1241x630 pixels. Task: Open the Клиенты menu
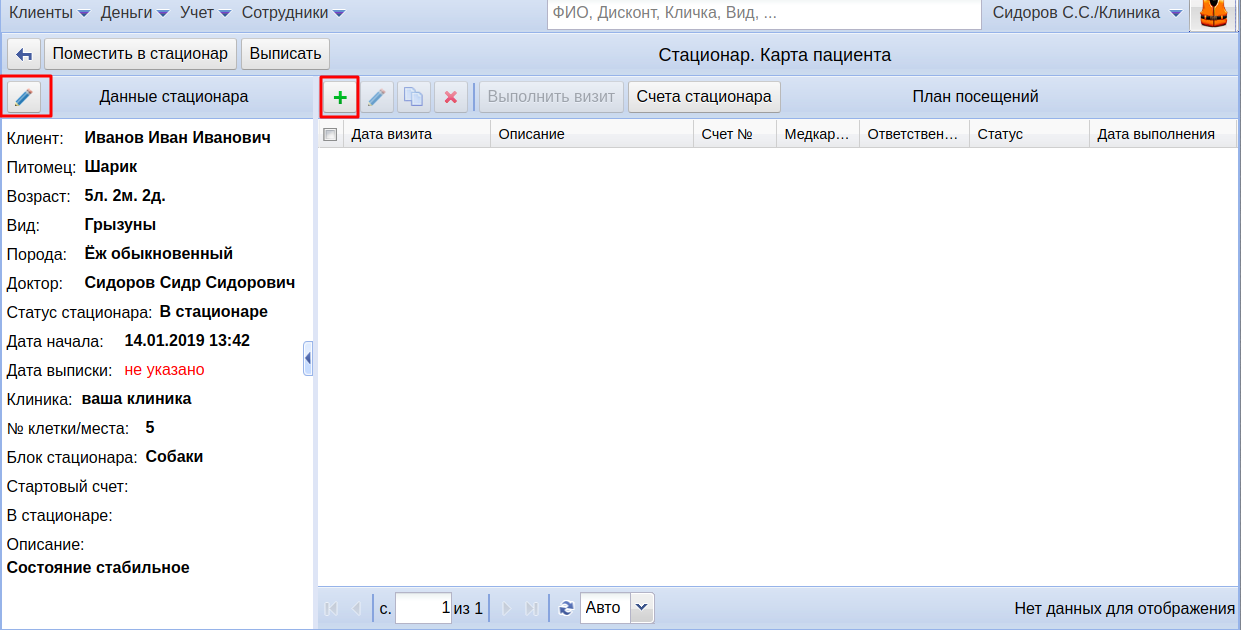(48, 13)
